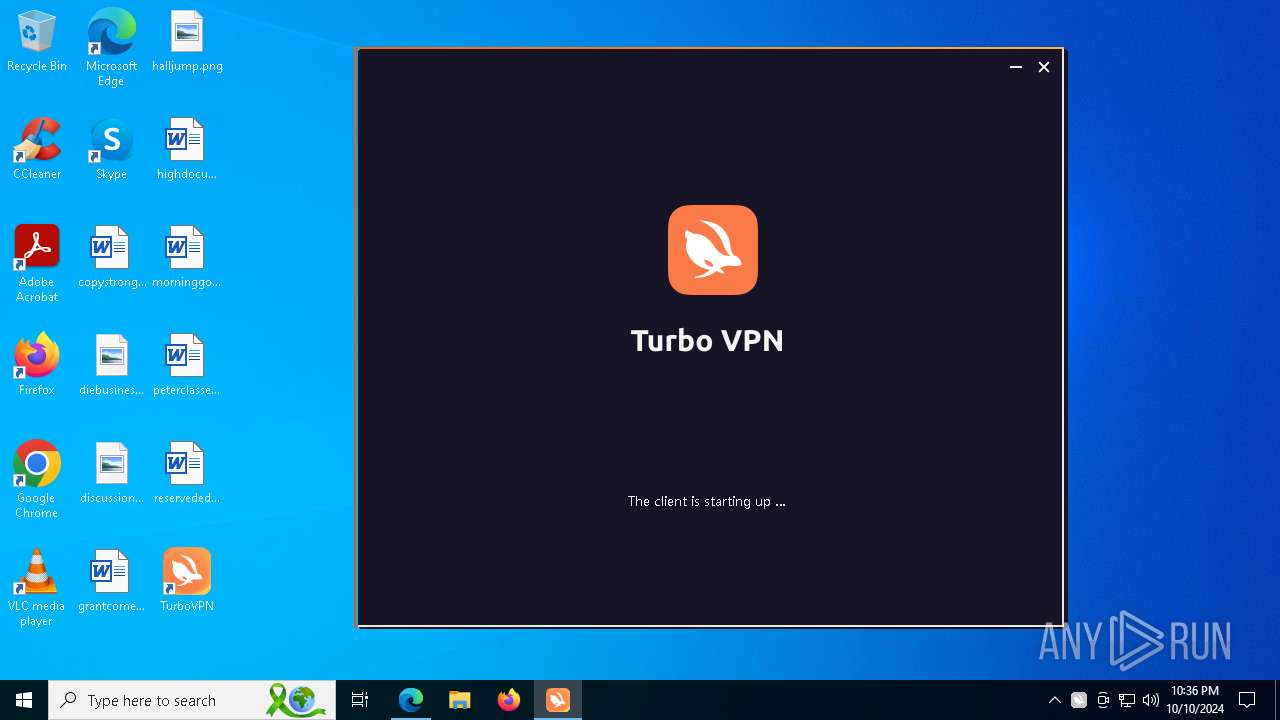Close the Turbo VPN window
1280x720 pixels.
pyautogui.click(x=1043, y=67)
